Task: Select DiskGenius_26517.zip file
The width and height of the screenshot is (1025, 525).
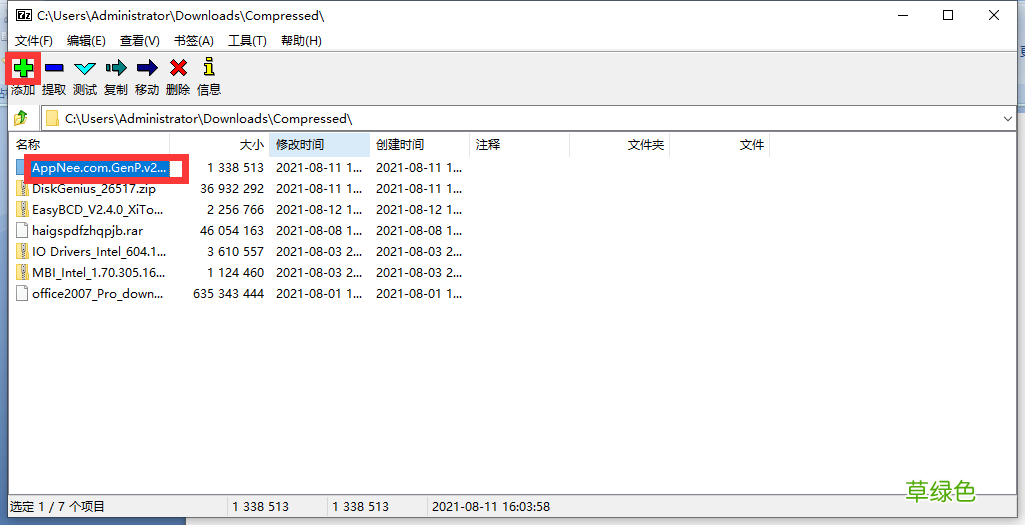Action: pyautogui.click(x=94, y=189)
